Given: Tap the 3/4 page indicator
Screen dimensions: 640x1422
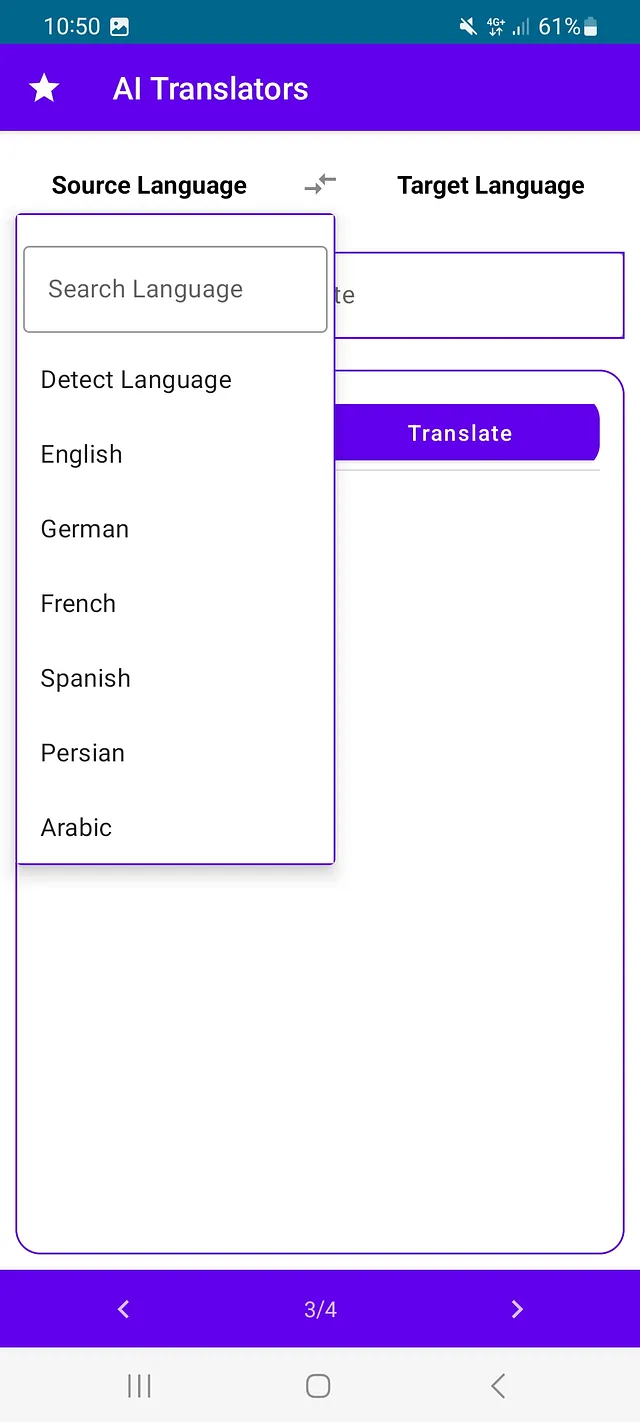Looking at the screenshot, I should click(320, 1309).
